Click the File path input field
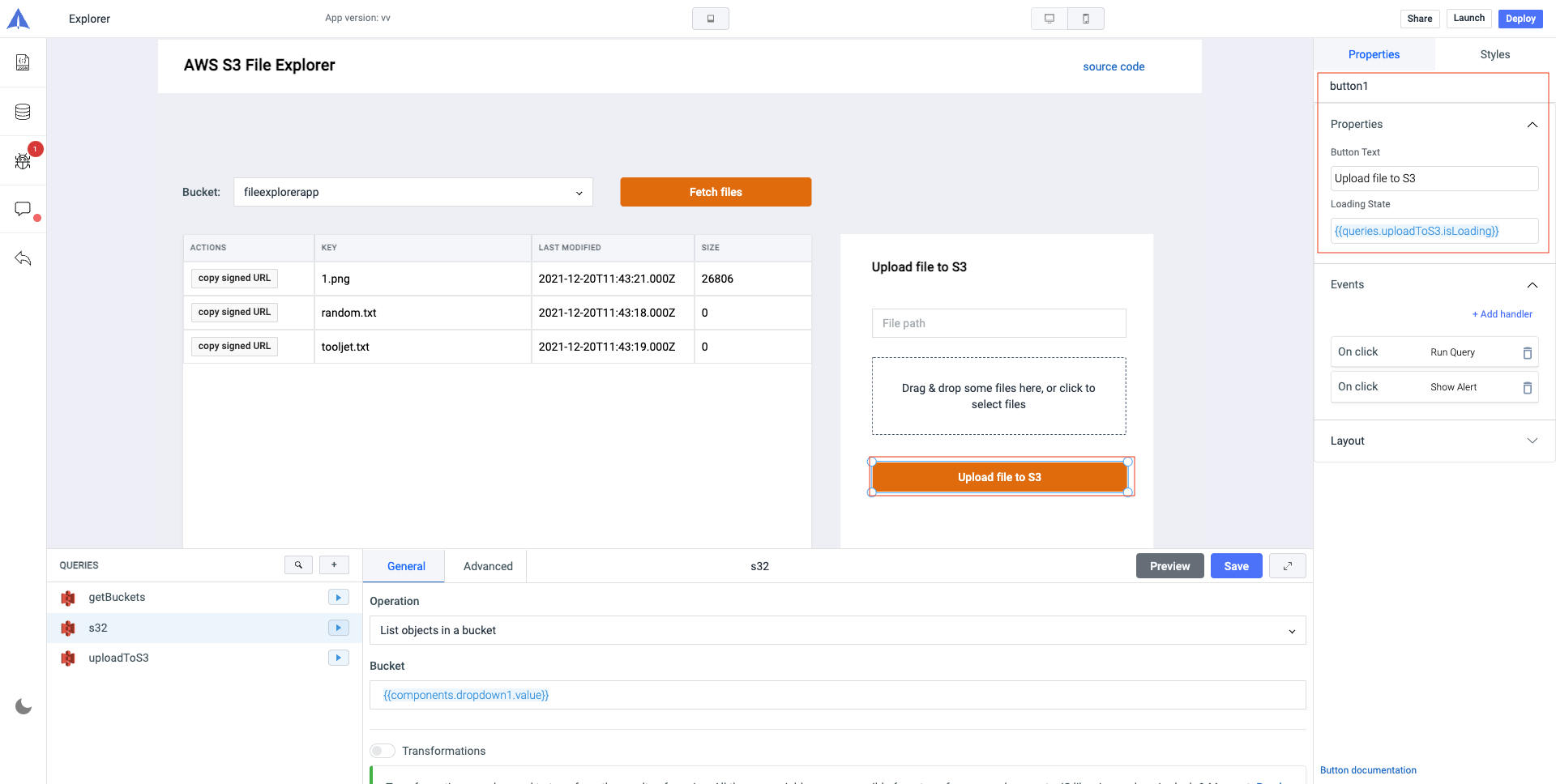 click(998, 323)
